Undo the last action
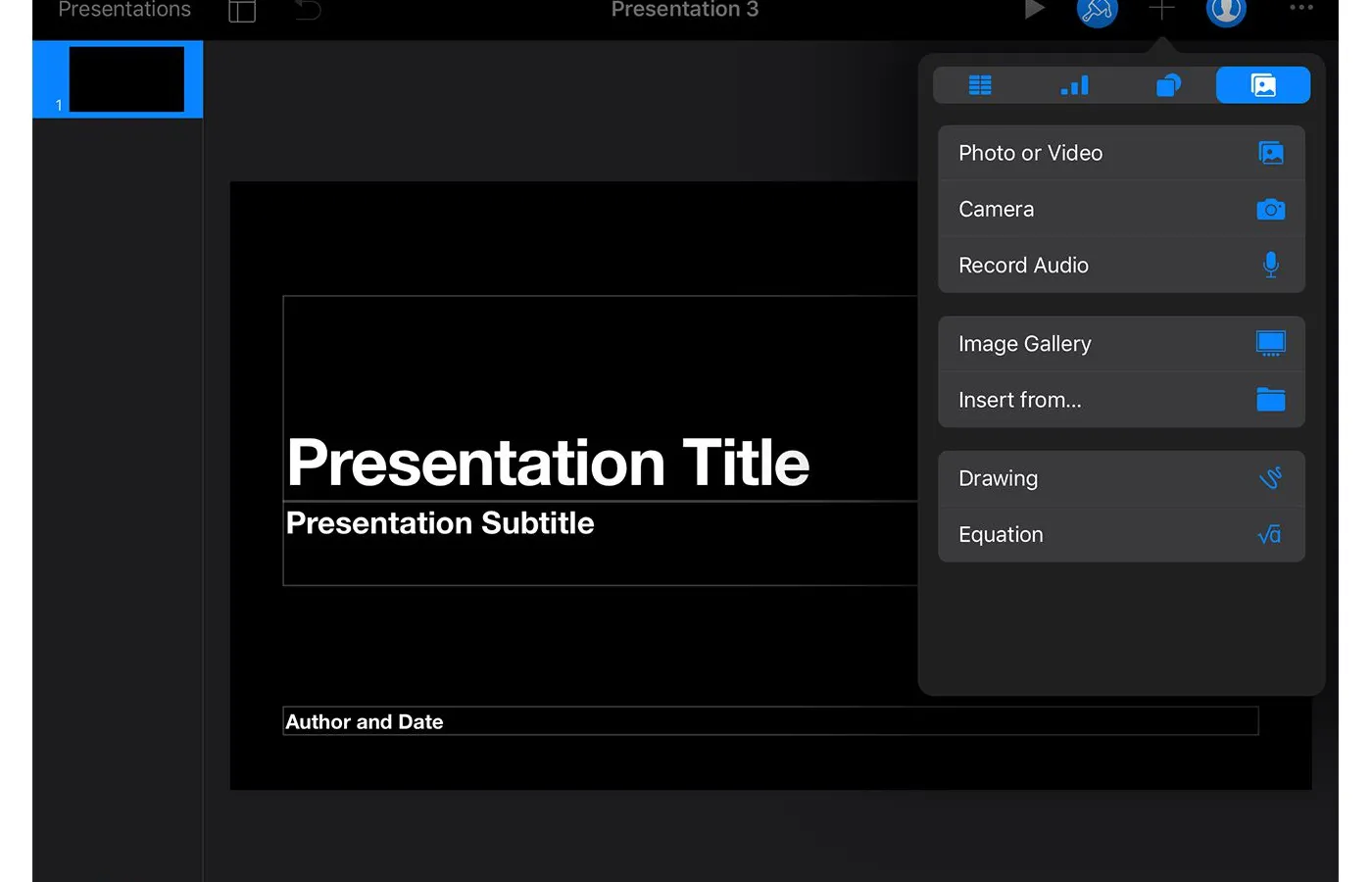1372x882 pixels. [307, 11]
